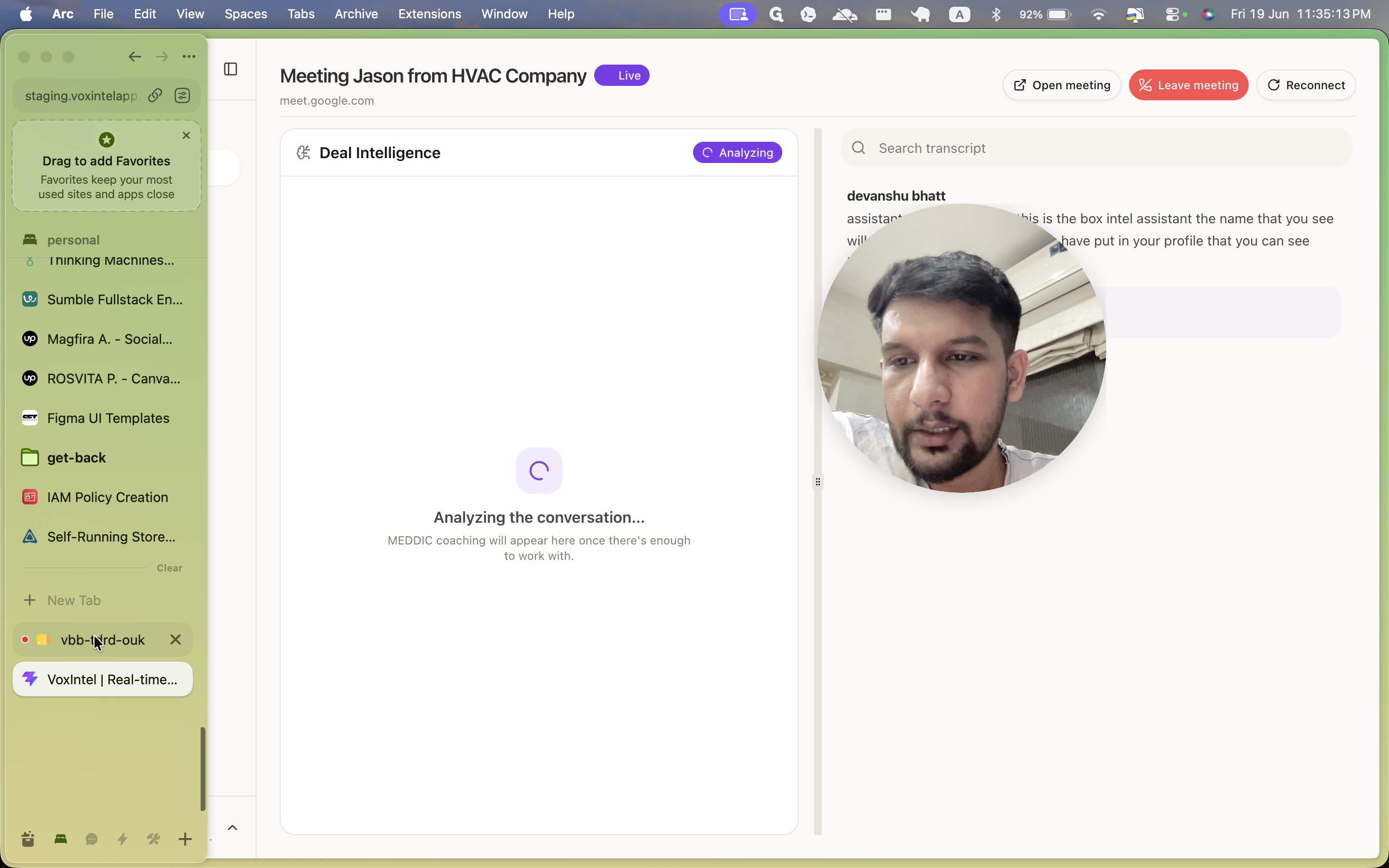Image resolution: width=1389 pixels, height=868 pixels.
Task: Open a New Tab in the sidebar
Action: 103,600
